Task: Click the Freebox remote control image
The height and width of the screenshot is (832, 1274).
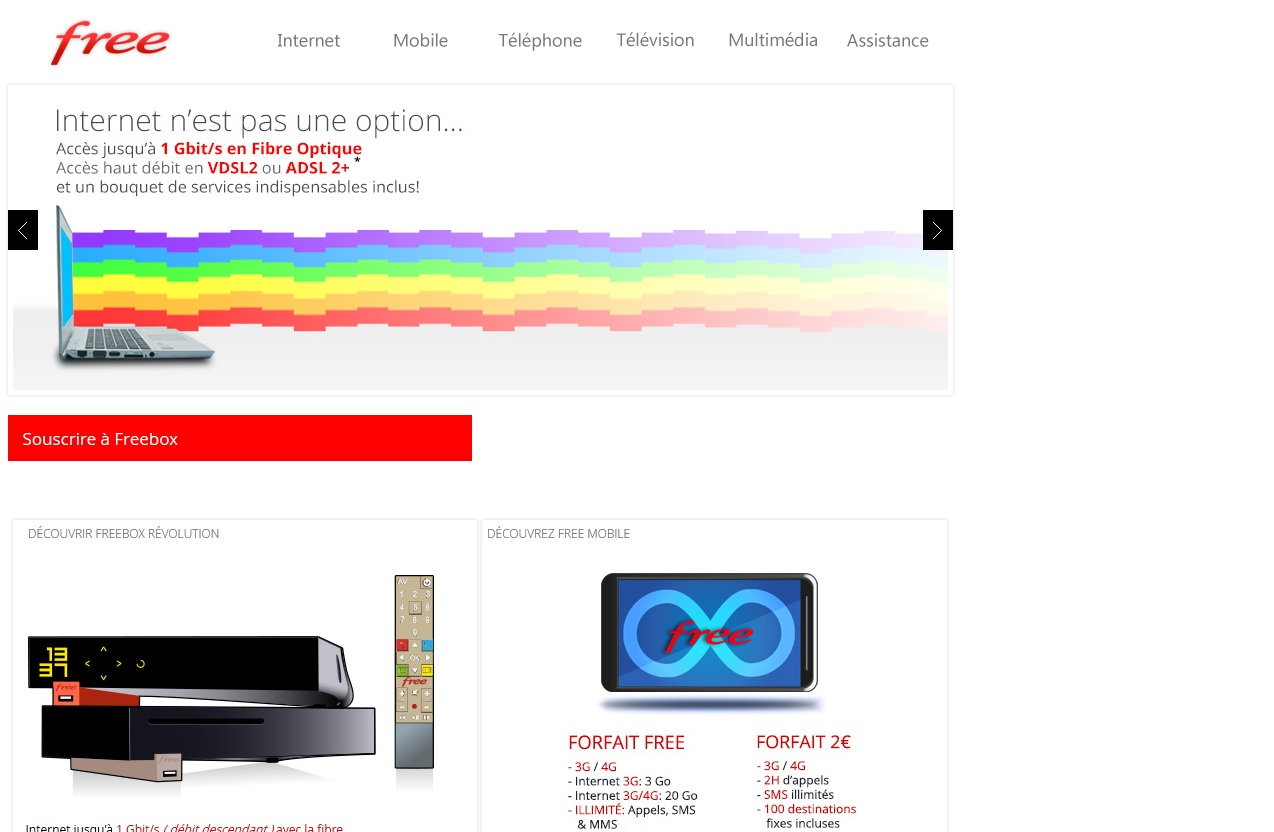Action: [x=414, y=671]
